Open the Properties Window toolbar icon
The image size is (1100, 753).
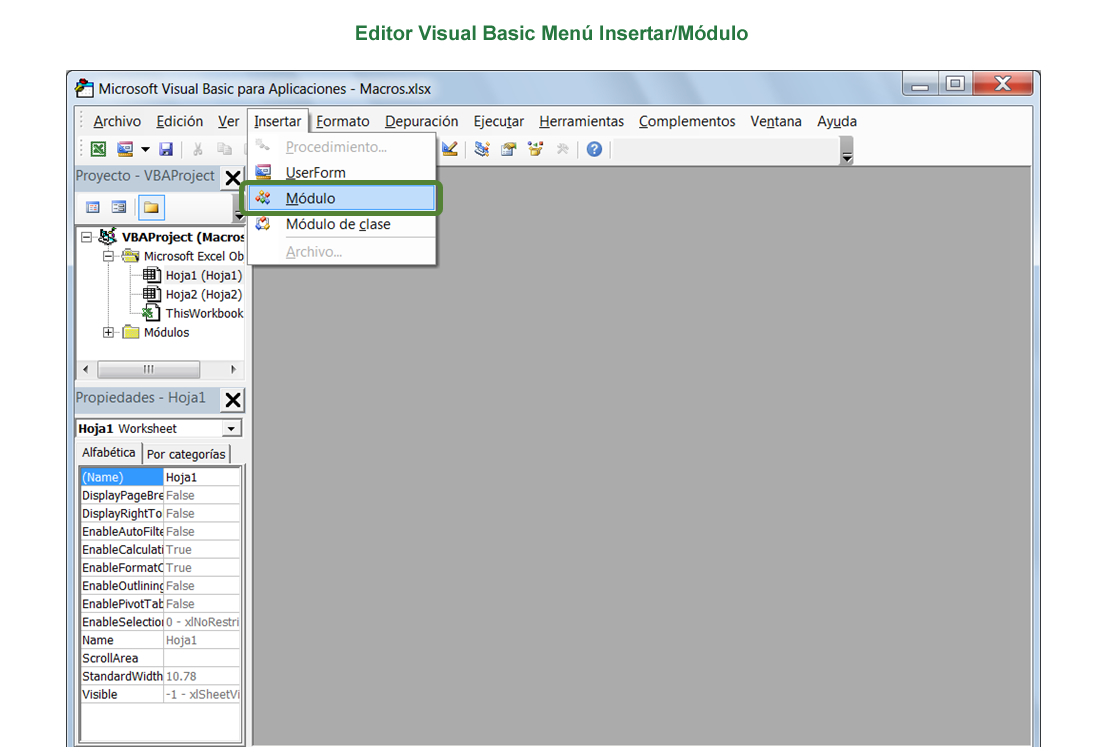pyautogui.click(x=509, y=149)
